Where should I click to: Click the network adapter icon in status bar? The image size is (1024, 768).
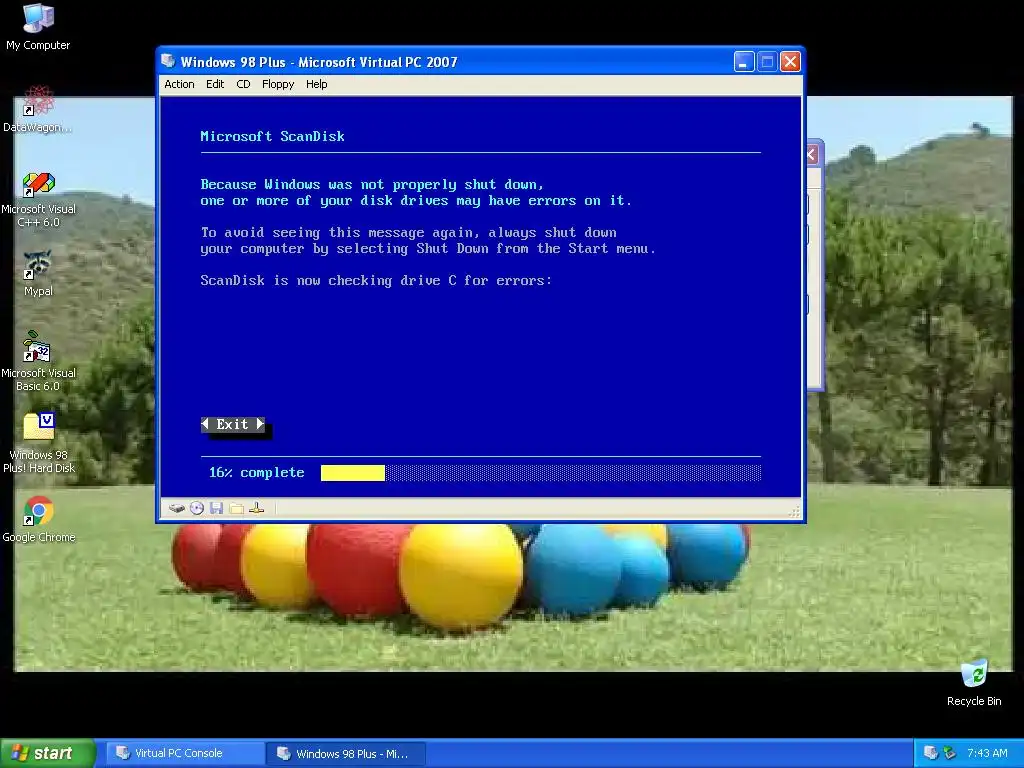tap(257, 508)
